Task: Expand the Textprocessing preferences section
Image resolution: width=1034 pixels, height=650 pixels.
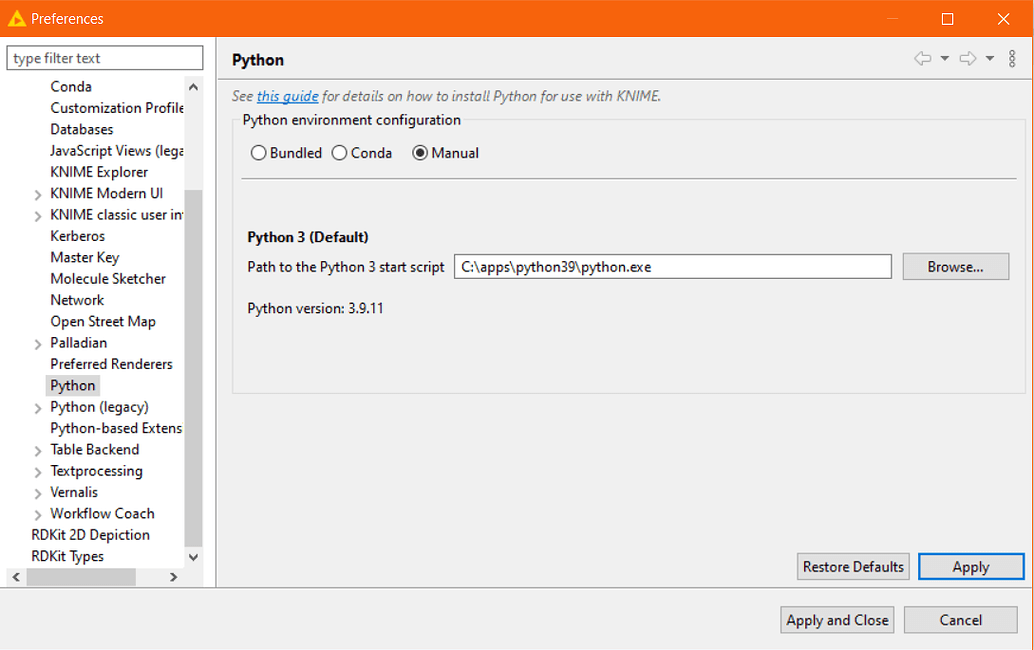Action: tap(36, 470)
